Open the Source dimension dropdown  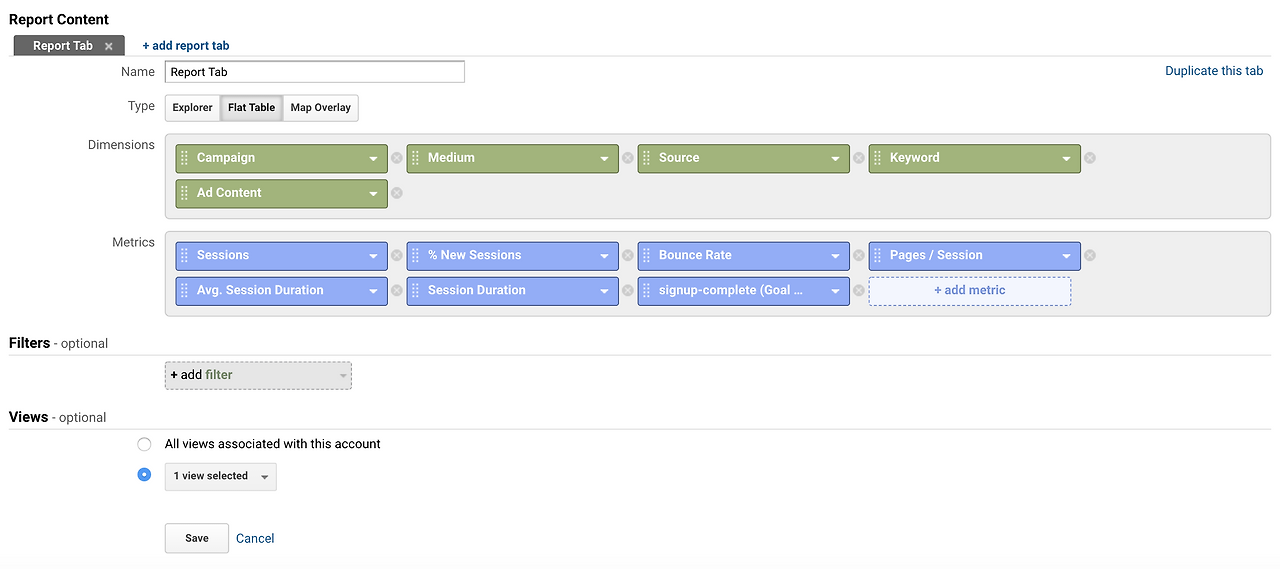(835, 159)
